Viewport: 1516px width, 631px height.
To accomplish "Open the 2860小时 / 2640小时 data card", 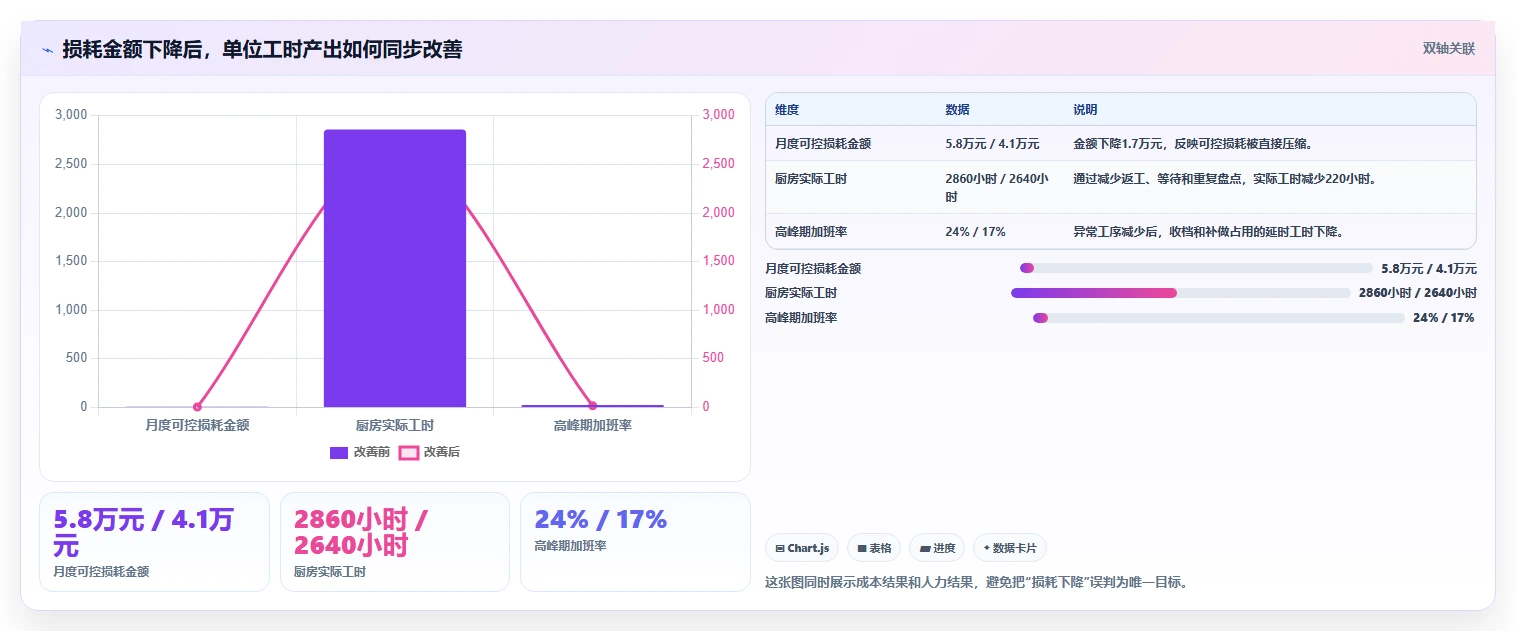I will click(395, 542).
